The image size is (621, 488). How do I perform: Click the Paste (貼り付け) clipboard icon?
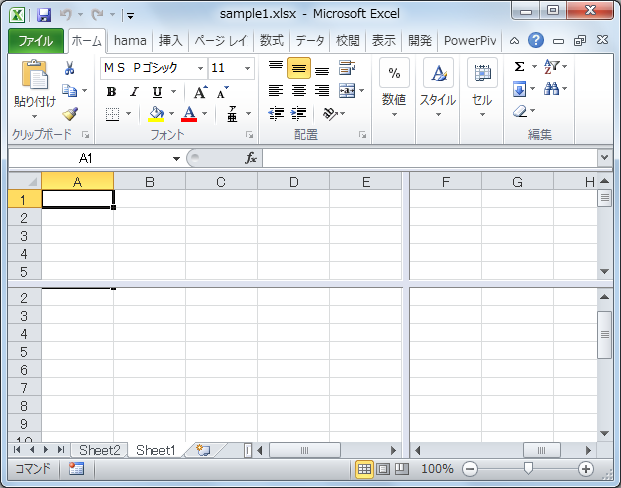(35, 74)
